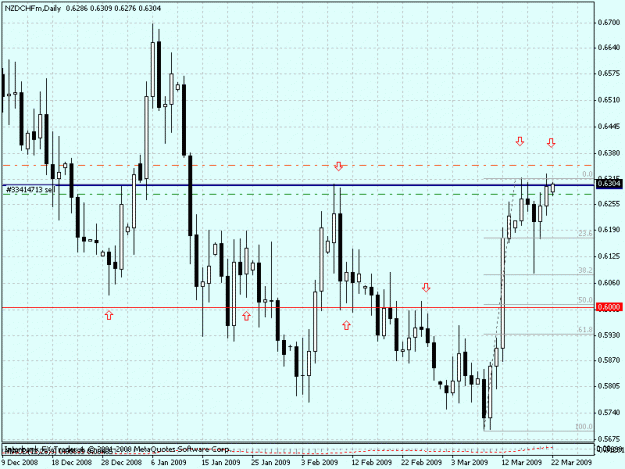This screenshot has height=469, width=625.
Task: Click the '0.5805' price scale value
Action: pyautogui.click(x=609, y=386)
